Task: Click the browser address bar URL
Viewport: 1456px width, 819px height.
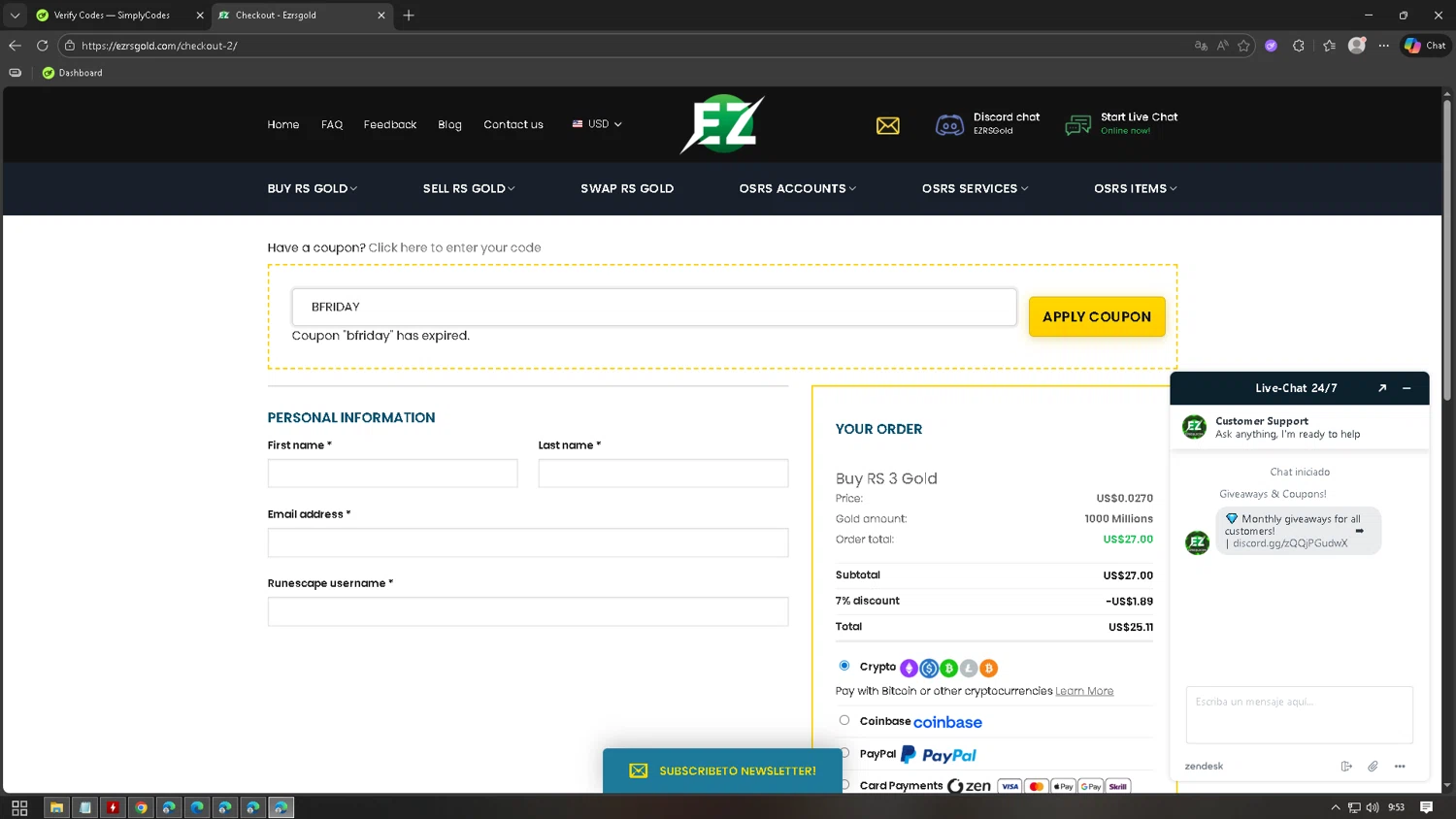Action: pyautogui.click(x=159, y=46)
